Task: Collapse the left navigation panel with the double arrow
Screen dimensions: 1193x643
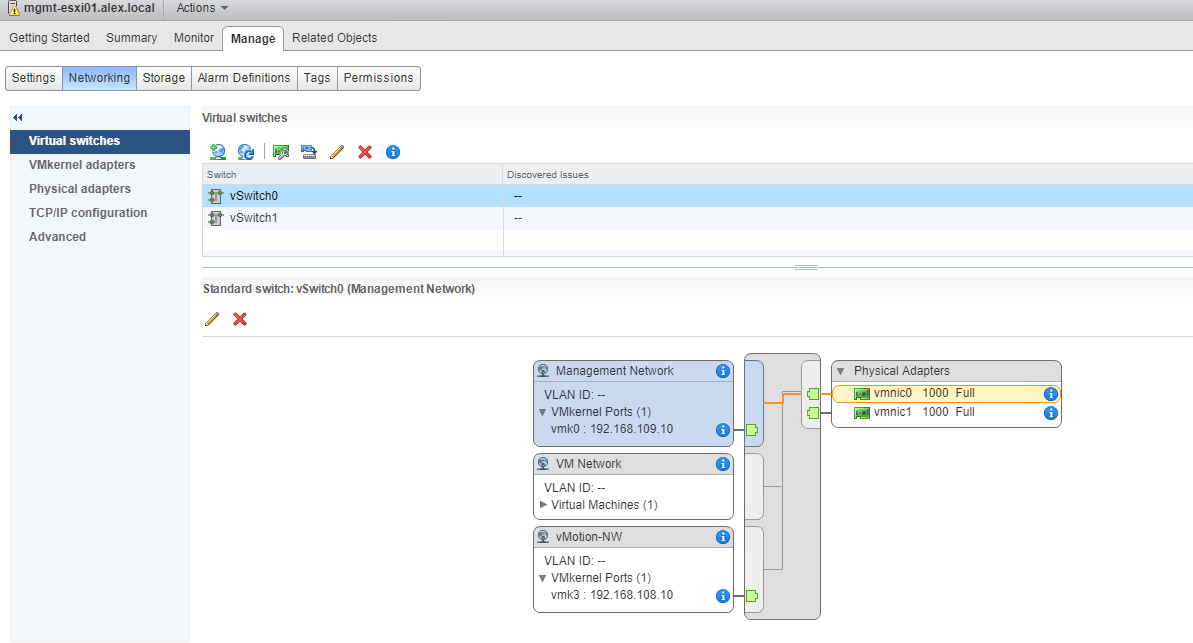Action: (x=18, y=118)
